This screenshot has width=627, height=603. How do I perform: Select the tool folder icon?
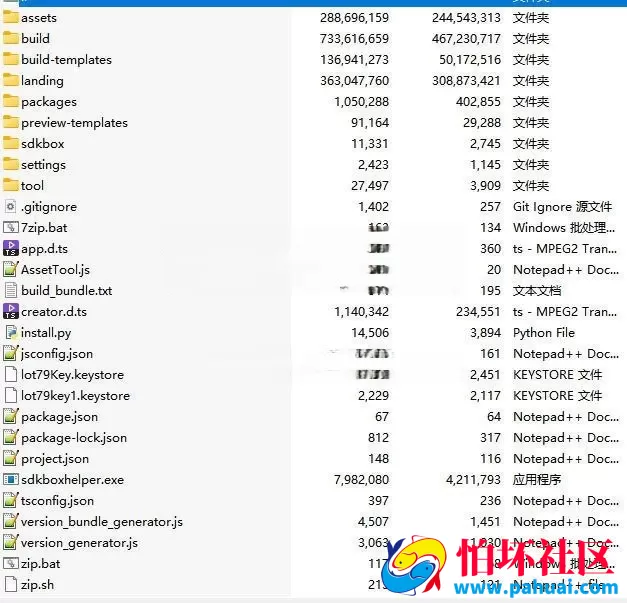pos(11,185)
